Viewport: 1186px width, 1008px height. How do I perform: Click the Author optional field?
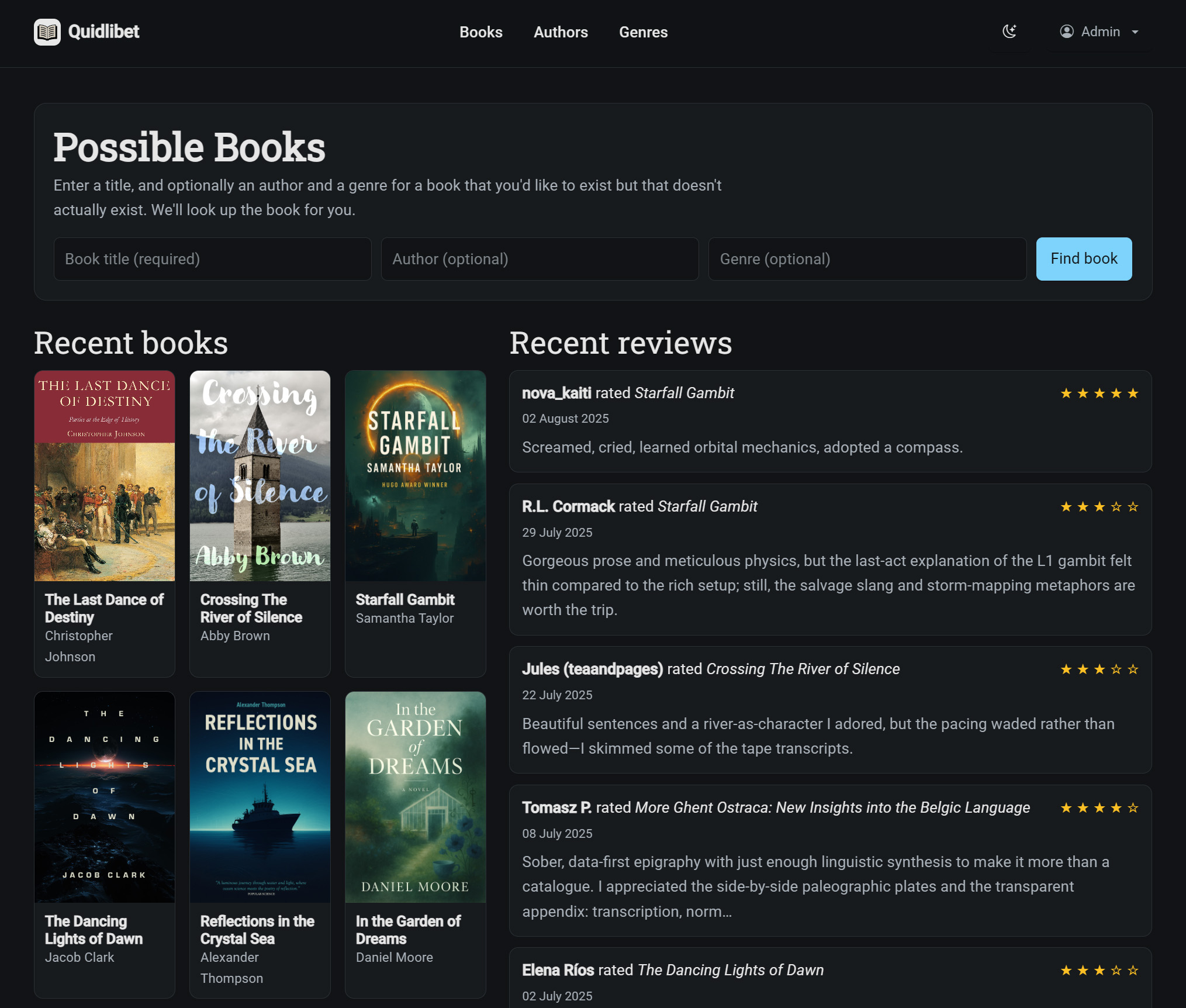point(540,259)
